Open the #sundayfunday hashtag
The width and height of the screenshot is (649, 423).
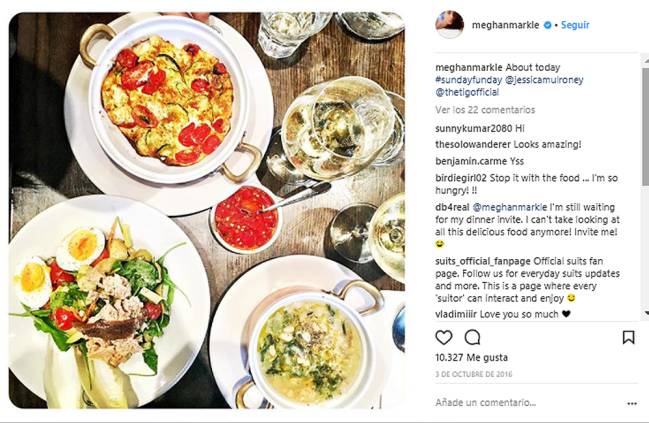click(469, 80)
